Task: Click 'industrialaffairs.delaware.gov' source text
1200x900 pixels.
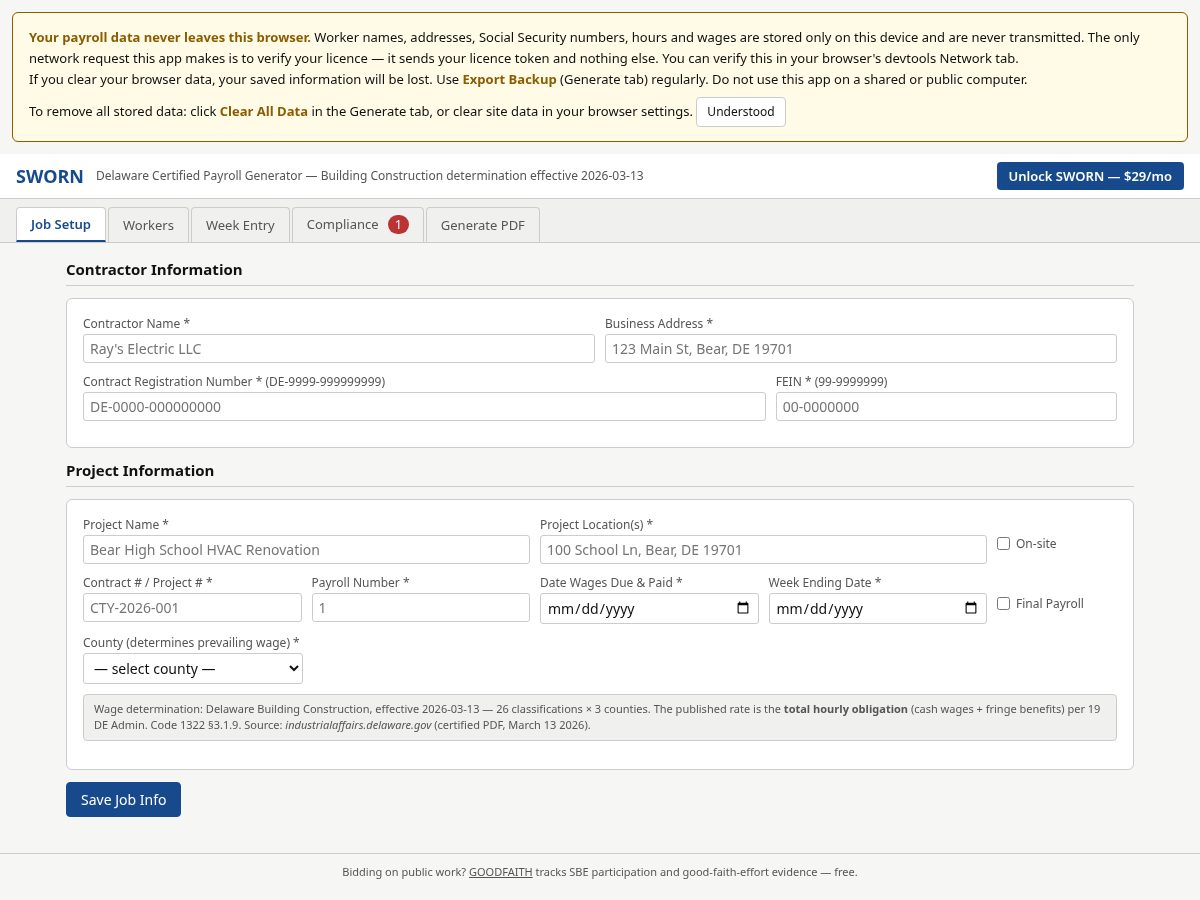Action: (359, 725)
